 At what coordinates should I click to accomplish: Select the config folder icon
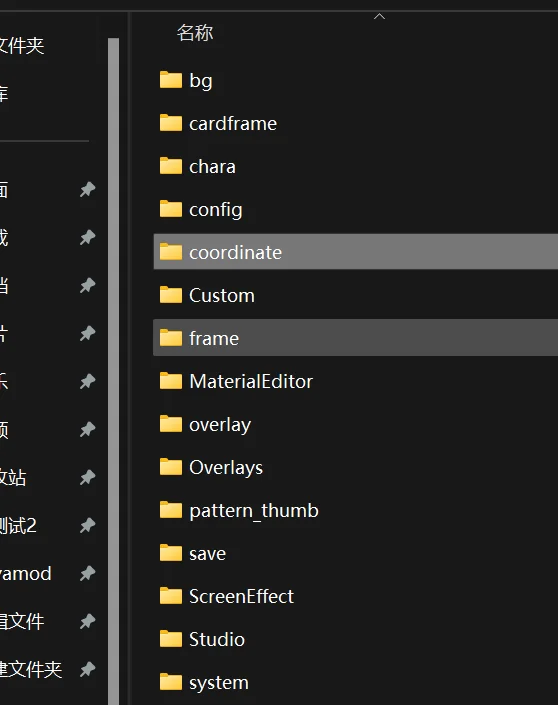[x=171, y=209]
